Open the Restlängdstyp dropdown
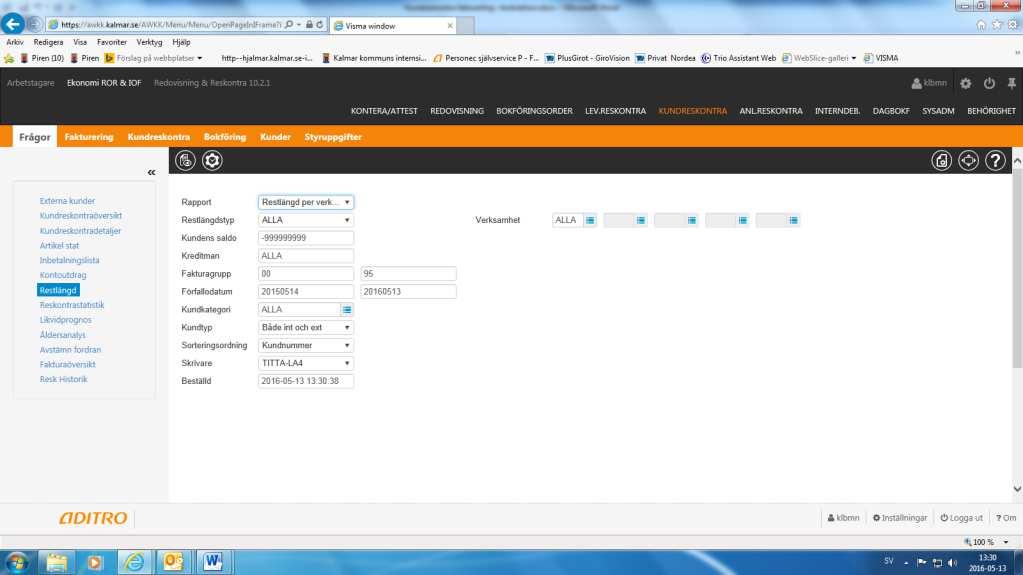 306,221
